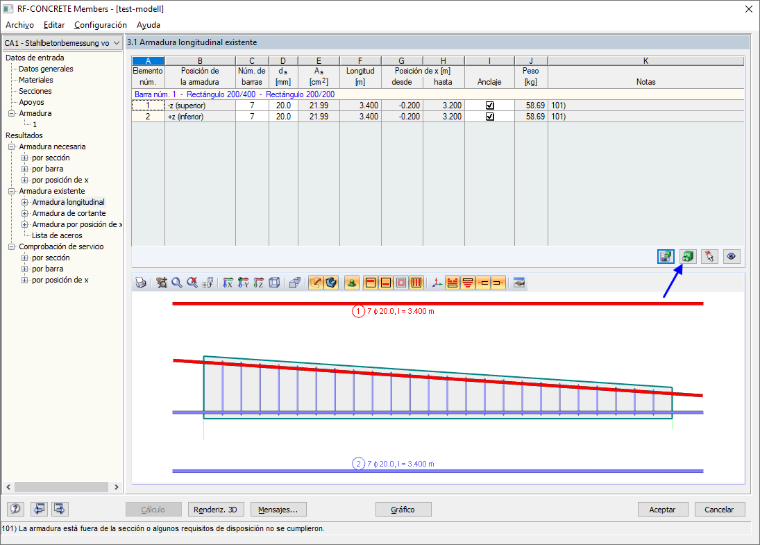Open the Mensajes... dialog
This screenshot has width=760, height=545.
point(278,510)
